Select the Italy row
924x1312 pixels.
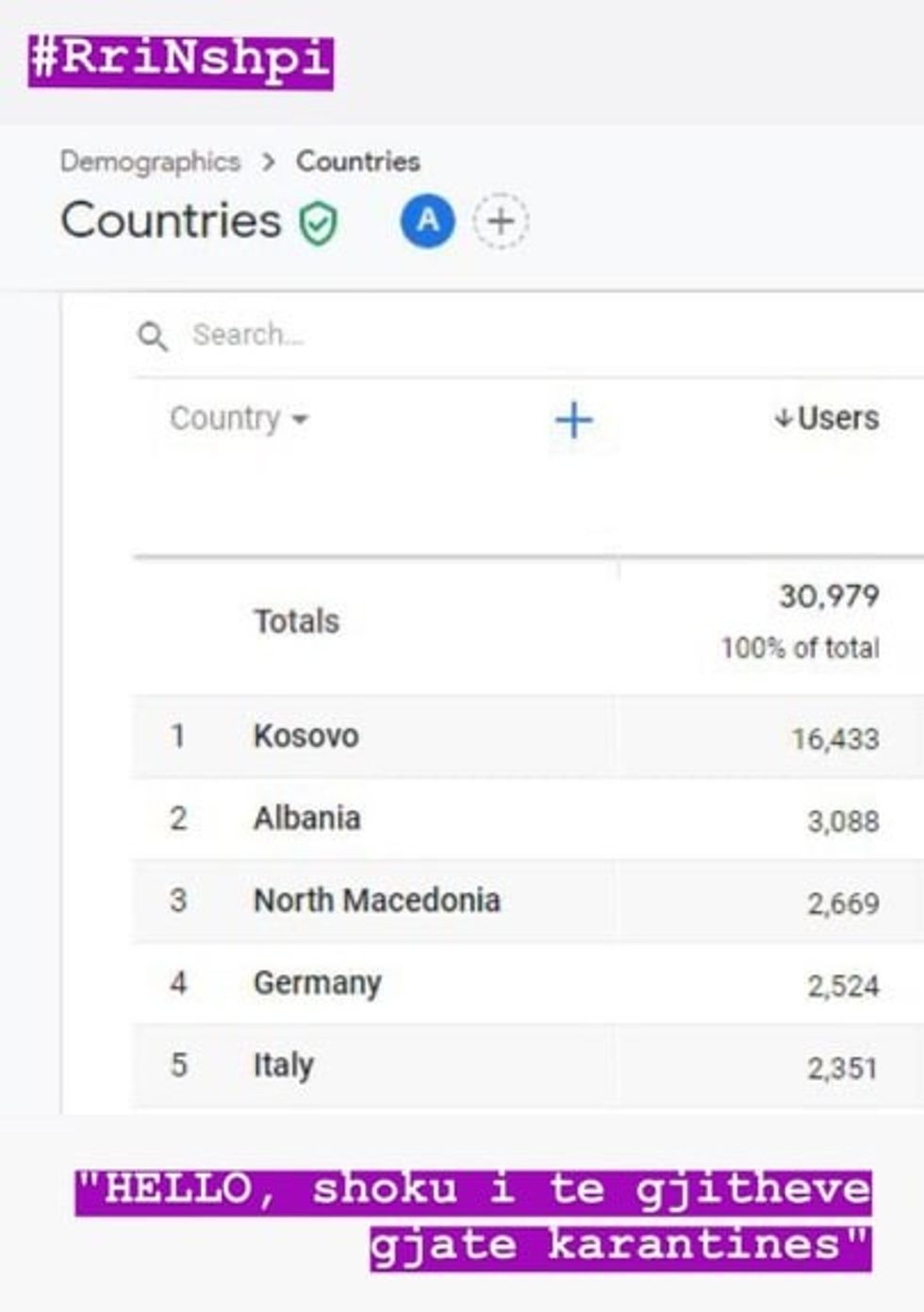[283, 1065]
